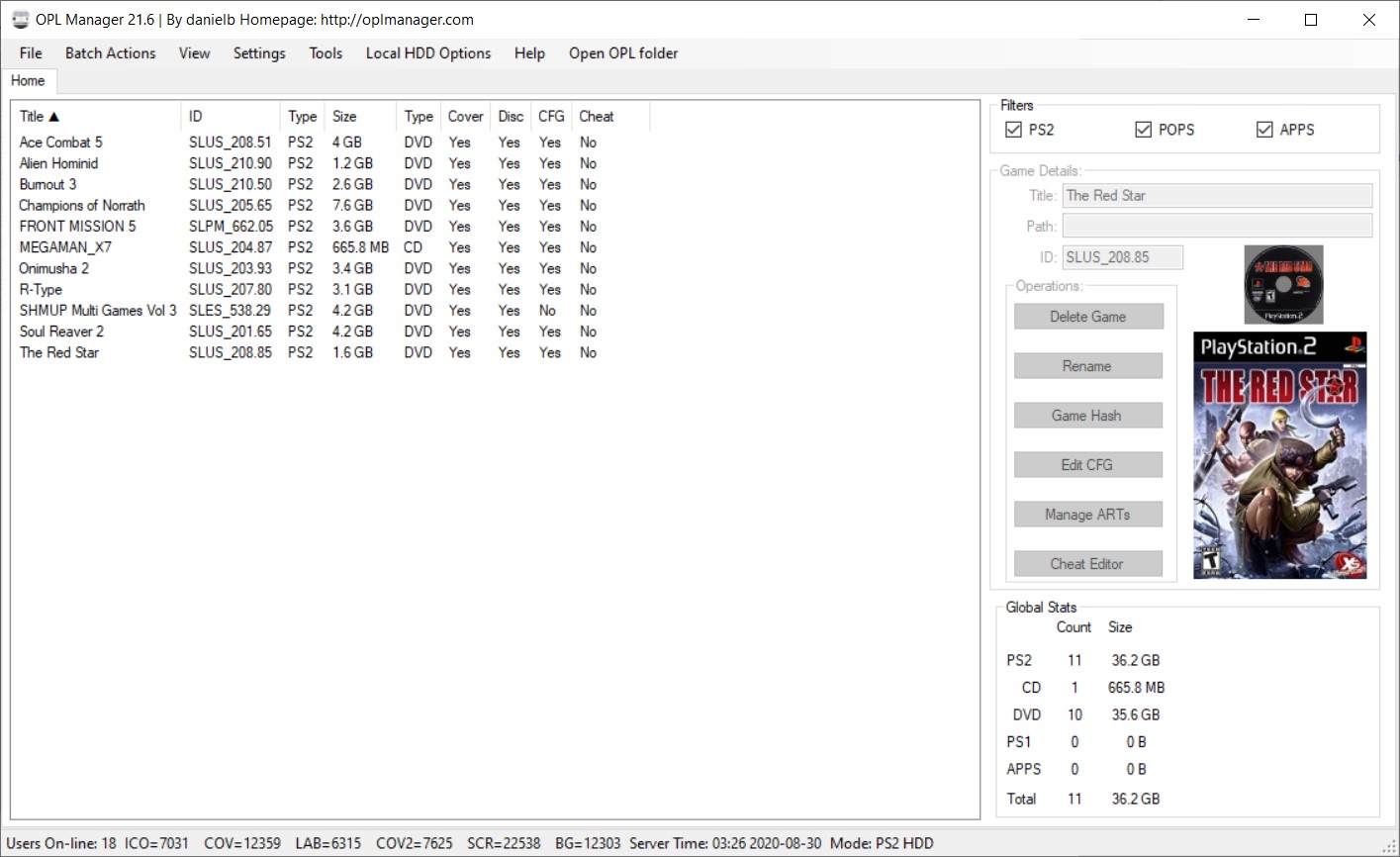Viewport: 1400px width, 857px height.
Task: Click the Rename button
Action: [1088, 366]
